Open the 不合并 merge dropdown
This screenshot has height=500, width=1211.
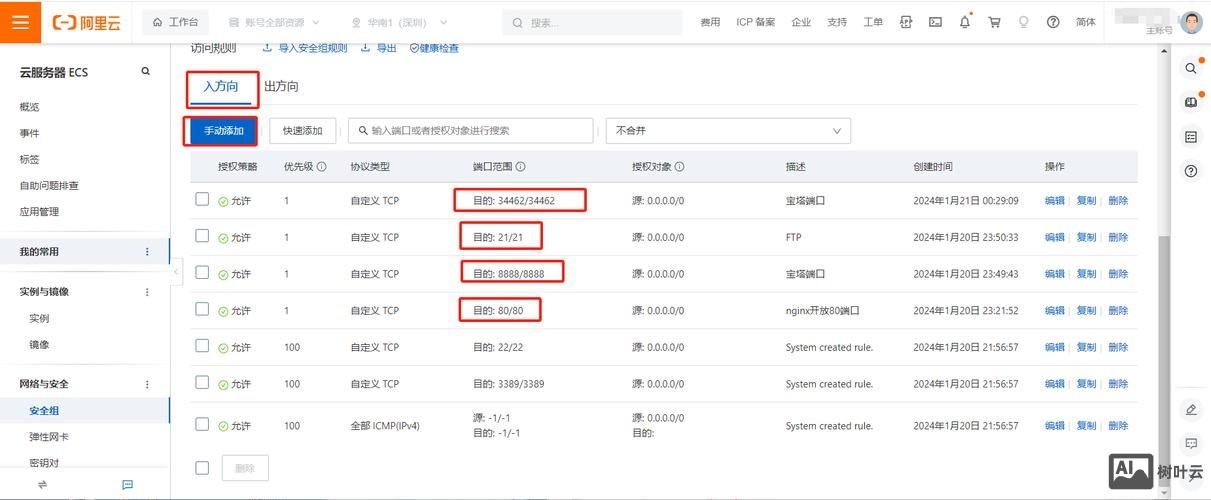click(x=728, y=131)
